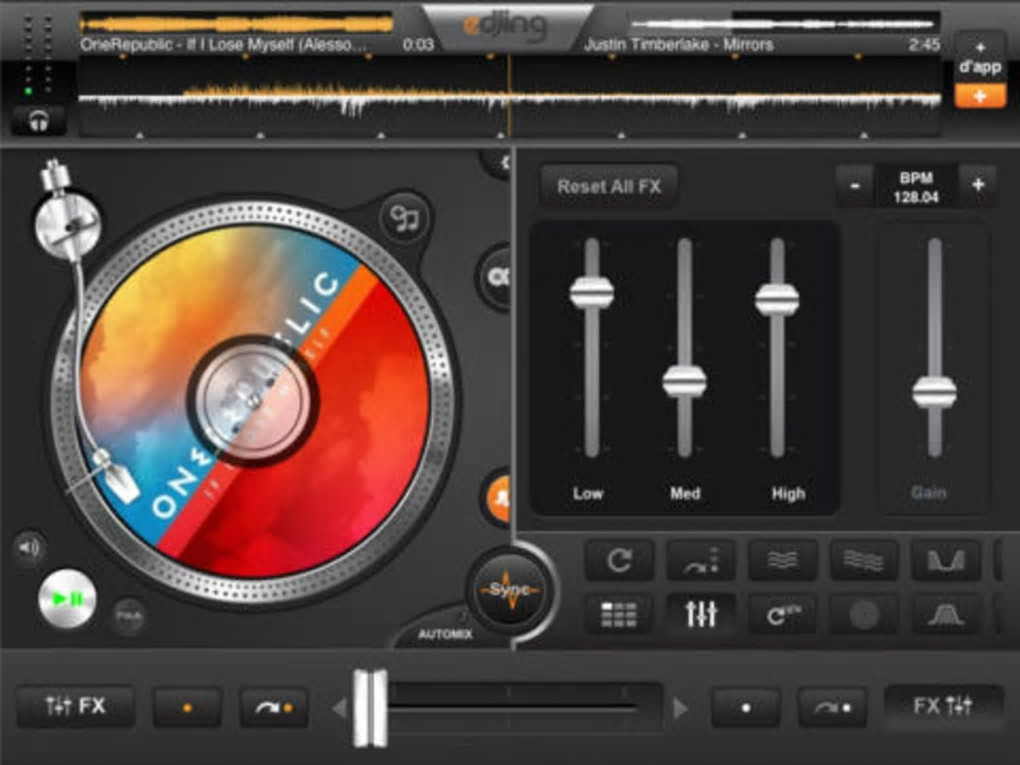The width and height of the screenshot is (1020, 765).
Task: Open the sampler grid pads icon
Action: tap(619, 613)
